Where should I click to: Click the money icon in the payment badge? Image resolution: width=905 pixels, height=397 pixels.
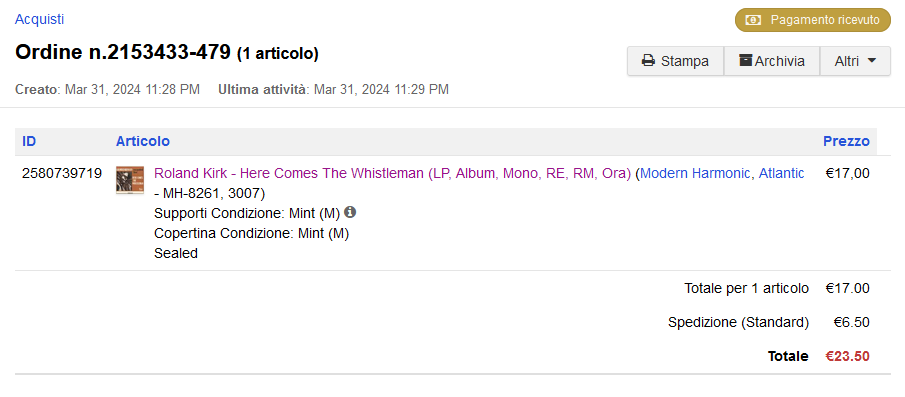(753, 20)
